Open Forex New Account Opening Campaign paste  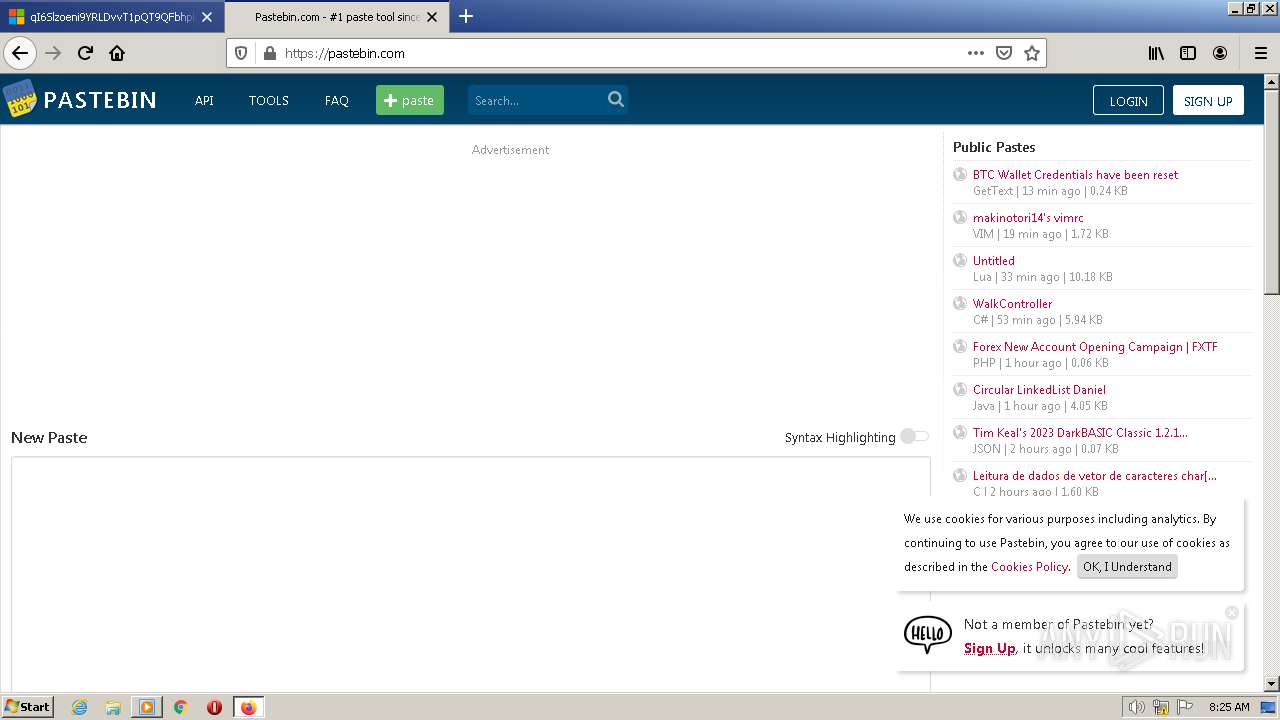pyautogui.click(x=1095, y=346)
